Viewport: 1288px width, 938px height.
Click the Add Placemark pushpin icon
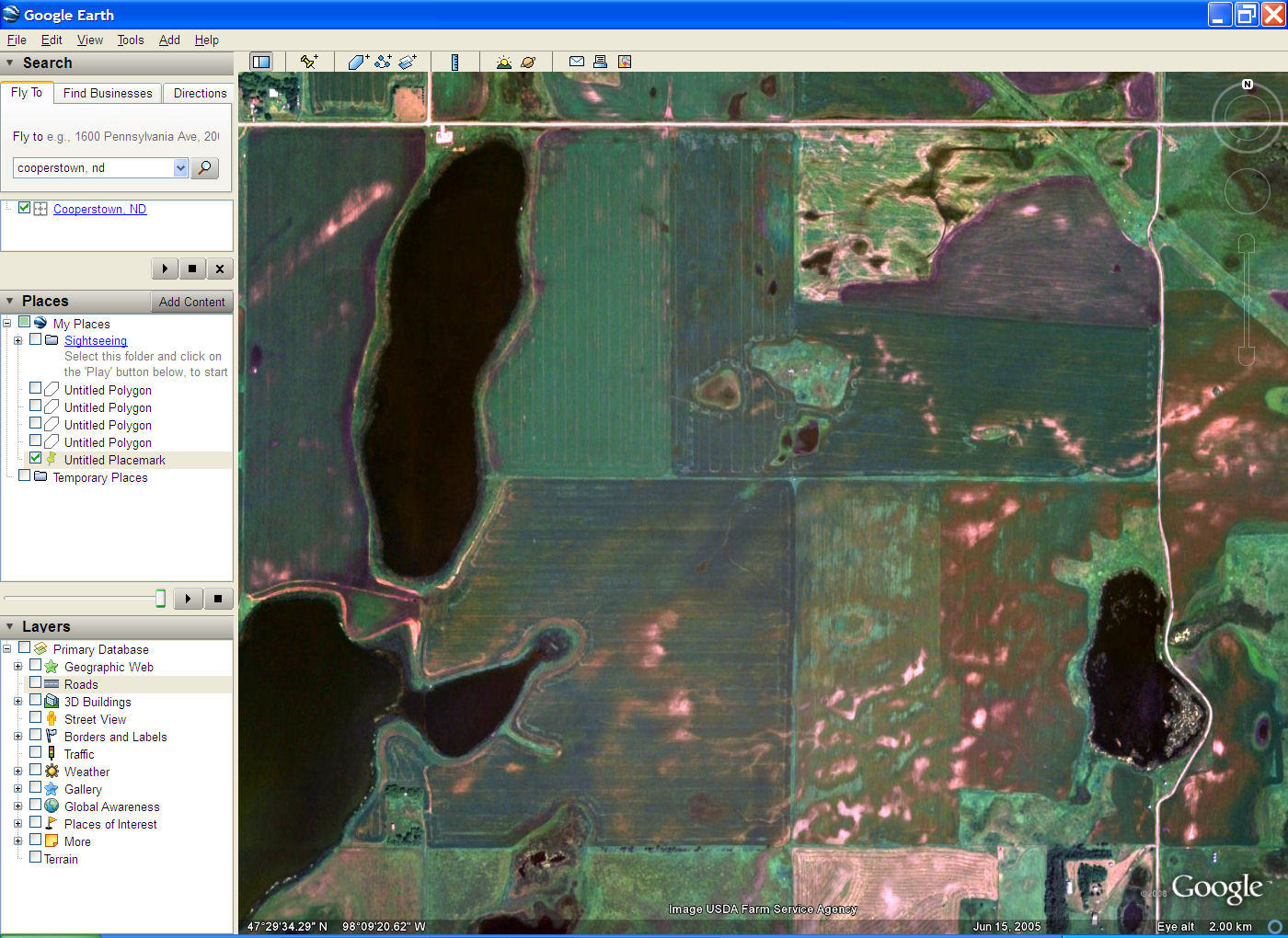pos(309,62)
